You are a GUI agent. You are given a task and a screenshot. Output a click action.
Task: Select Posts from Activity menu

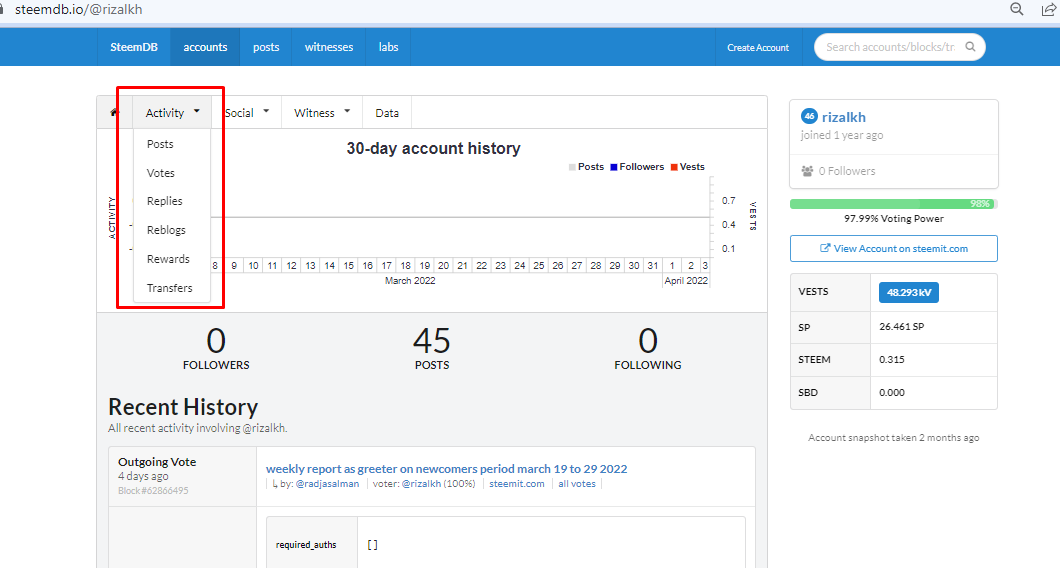160,144
